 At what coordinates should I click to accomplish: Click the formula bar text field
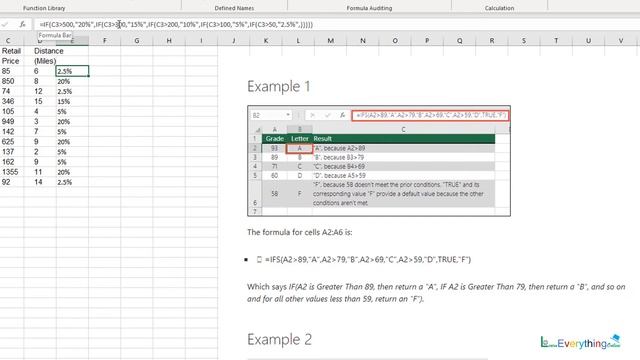[337, 24]
